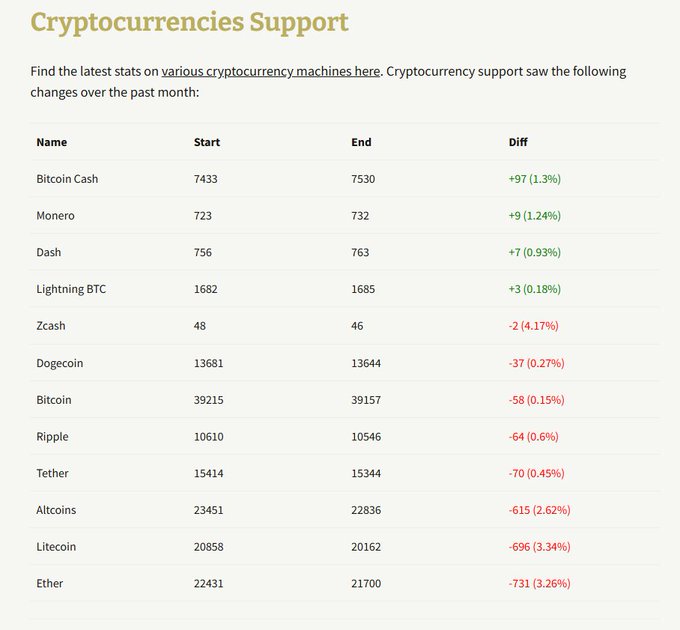
Task: Click the Name column header
Action: pos(52,142)
